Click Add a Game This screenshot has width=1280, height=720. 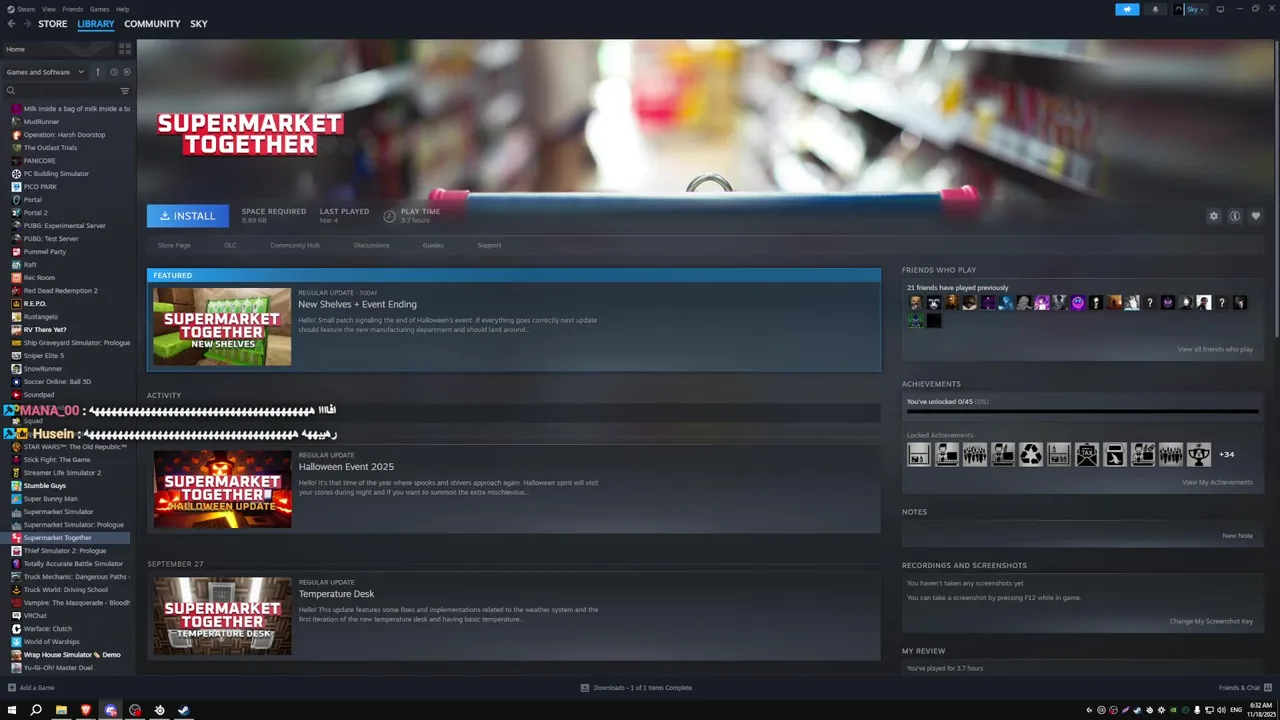pos(31,688)
